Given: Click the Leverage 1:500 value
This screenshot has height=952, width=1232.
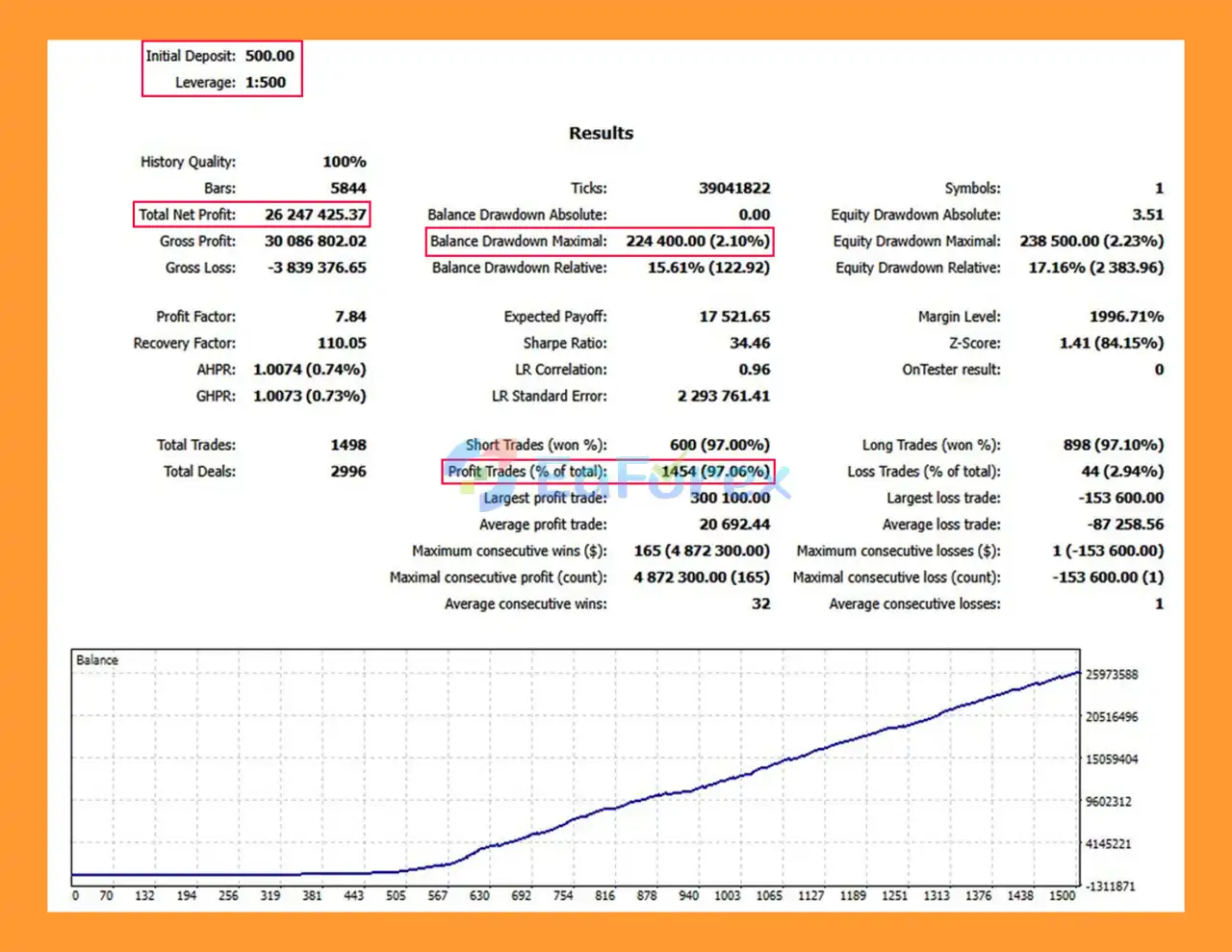Looking at the screenshot, I should coord(265,83).
